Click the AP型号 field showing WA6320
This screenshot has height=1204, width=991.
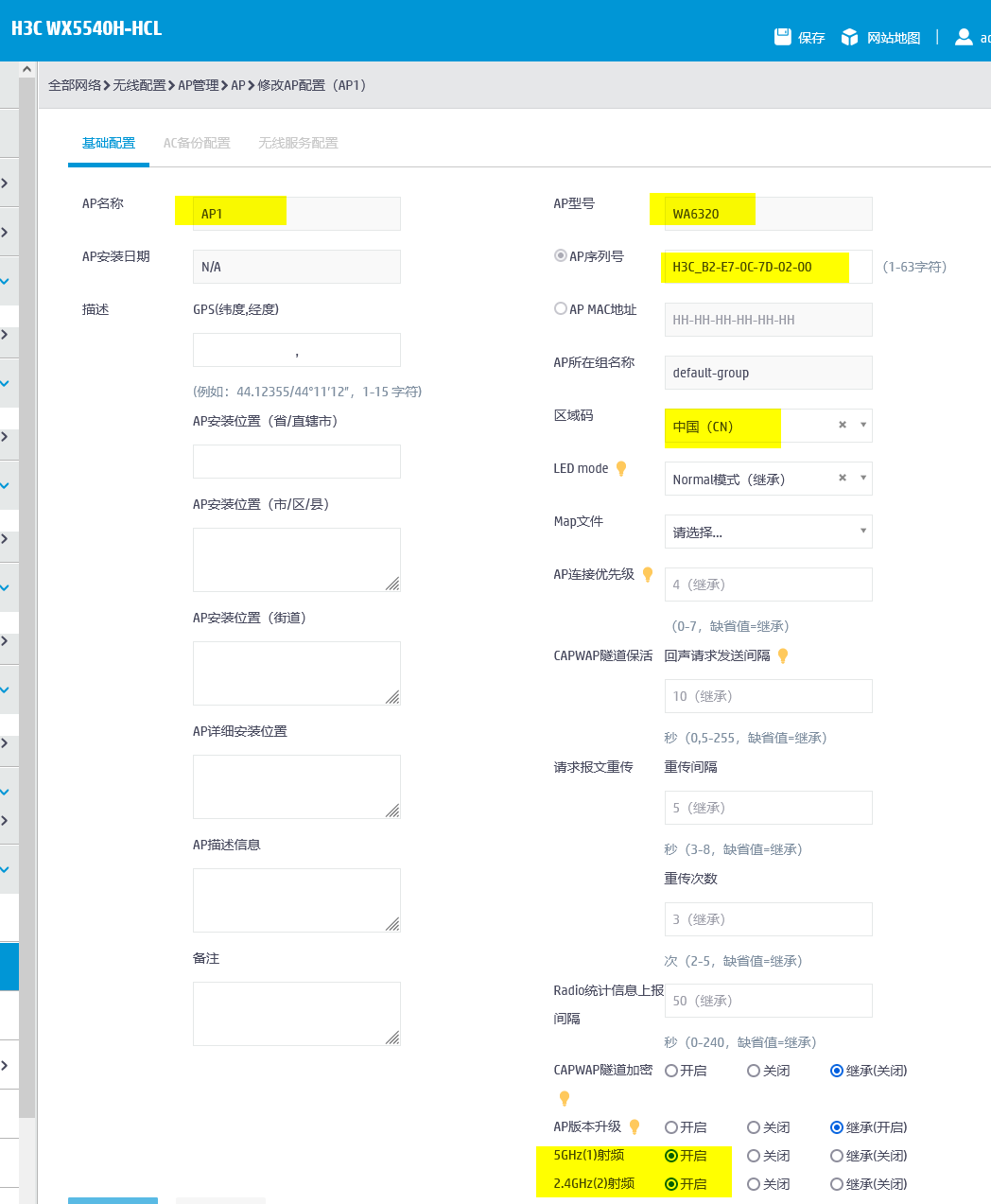(x=769, y=214)
